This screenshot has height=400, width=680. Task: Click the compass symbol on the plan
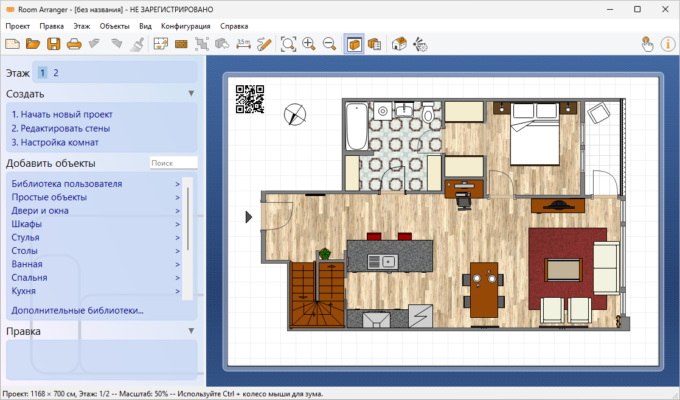click(x=295, y=115)
